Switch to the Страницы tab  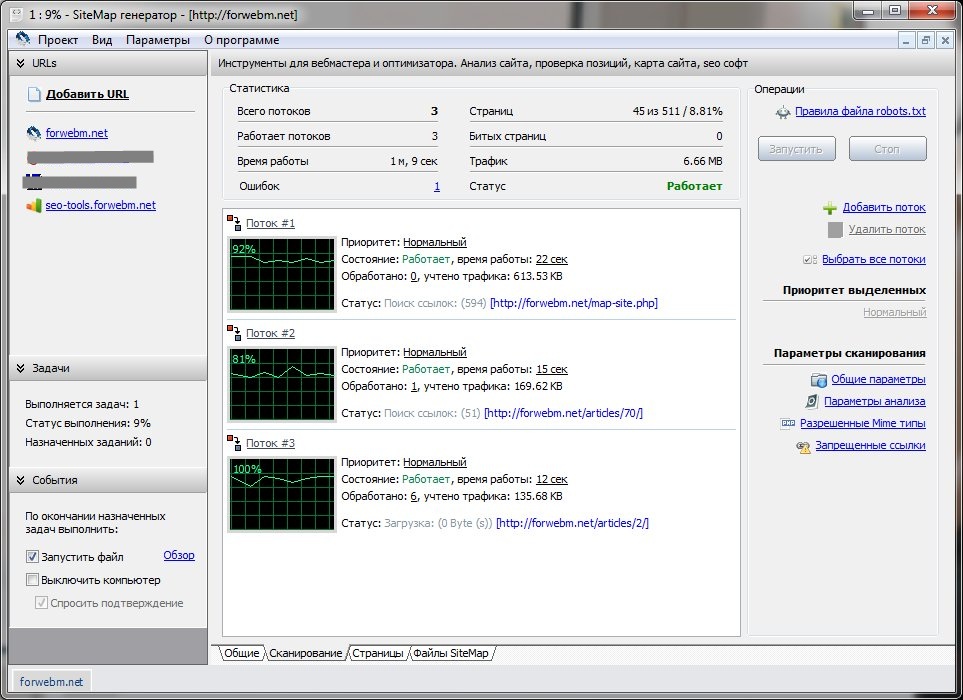pyautogui.click(x=378, y=653)
